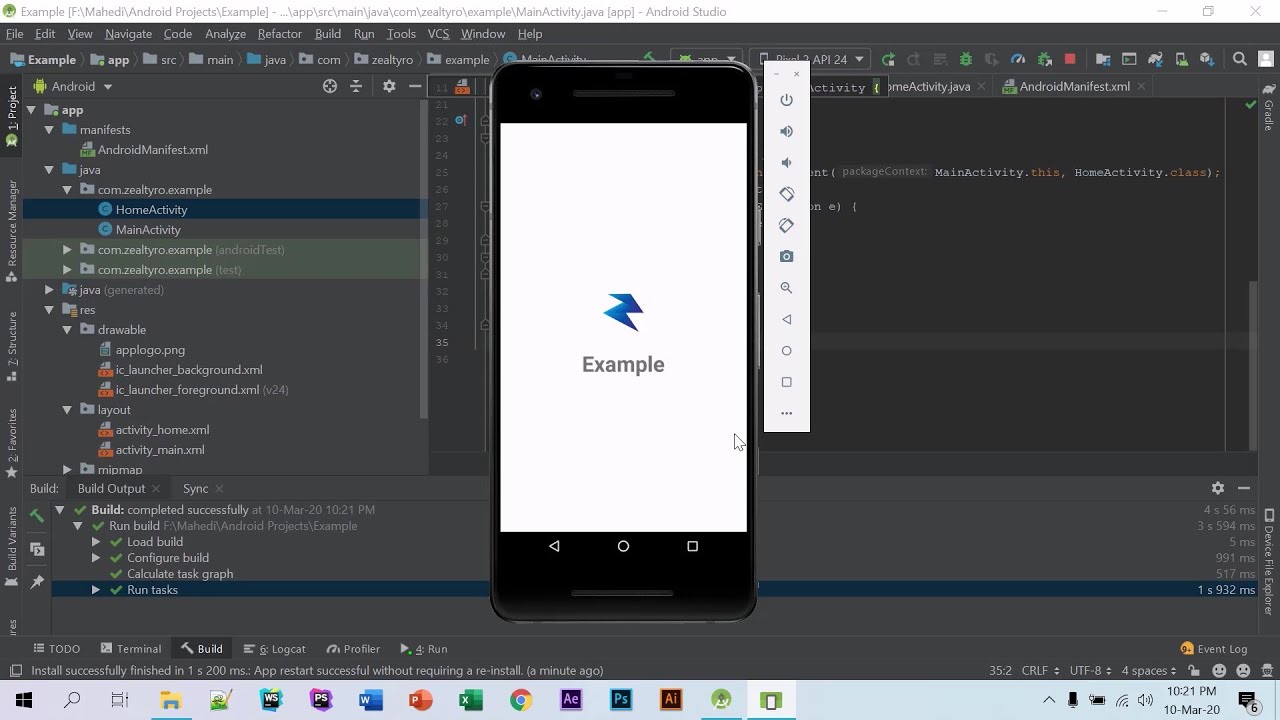Toggle the emulator power button

(x=786, y=100)
